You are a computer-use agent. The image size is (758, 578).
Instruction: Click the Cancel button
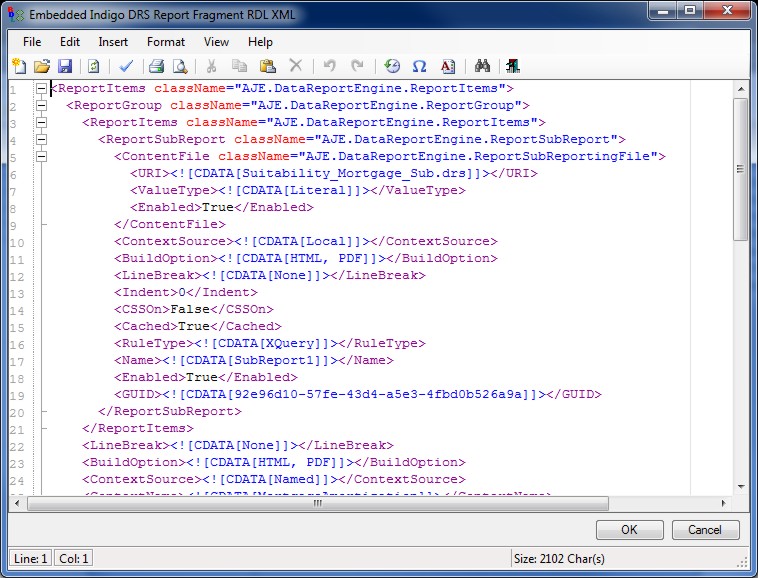pos(706,530)
